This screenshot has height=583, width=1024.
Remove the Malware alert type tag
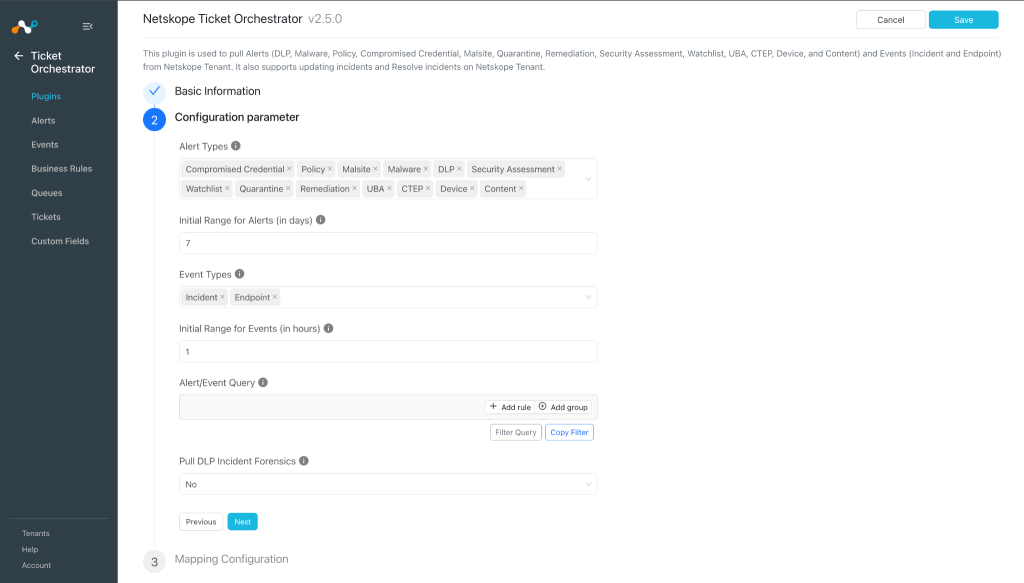coord(426,169)
